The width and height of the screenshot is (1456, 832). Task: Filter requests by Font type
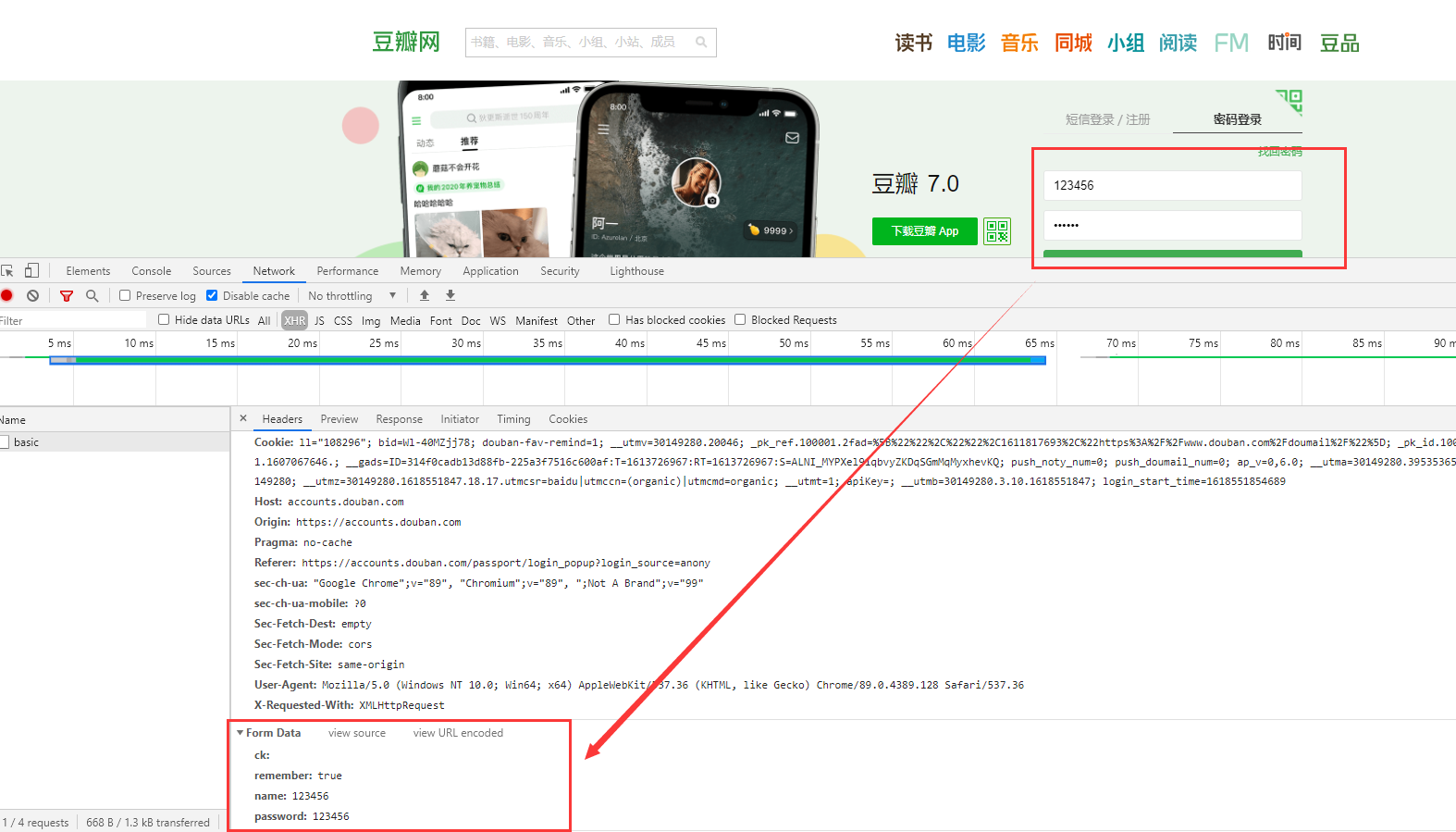(441, 321)
